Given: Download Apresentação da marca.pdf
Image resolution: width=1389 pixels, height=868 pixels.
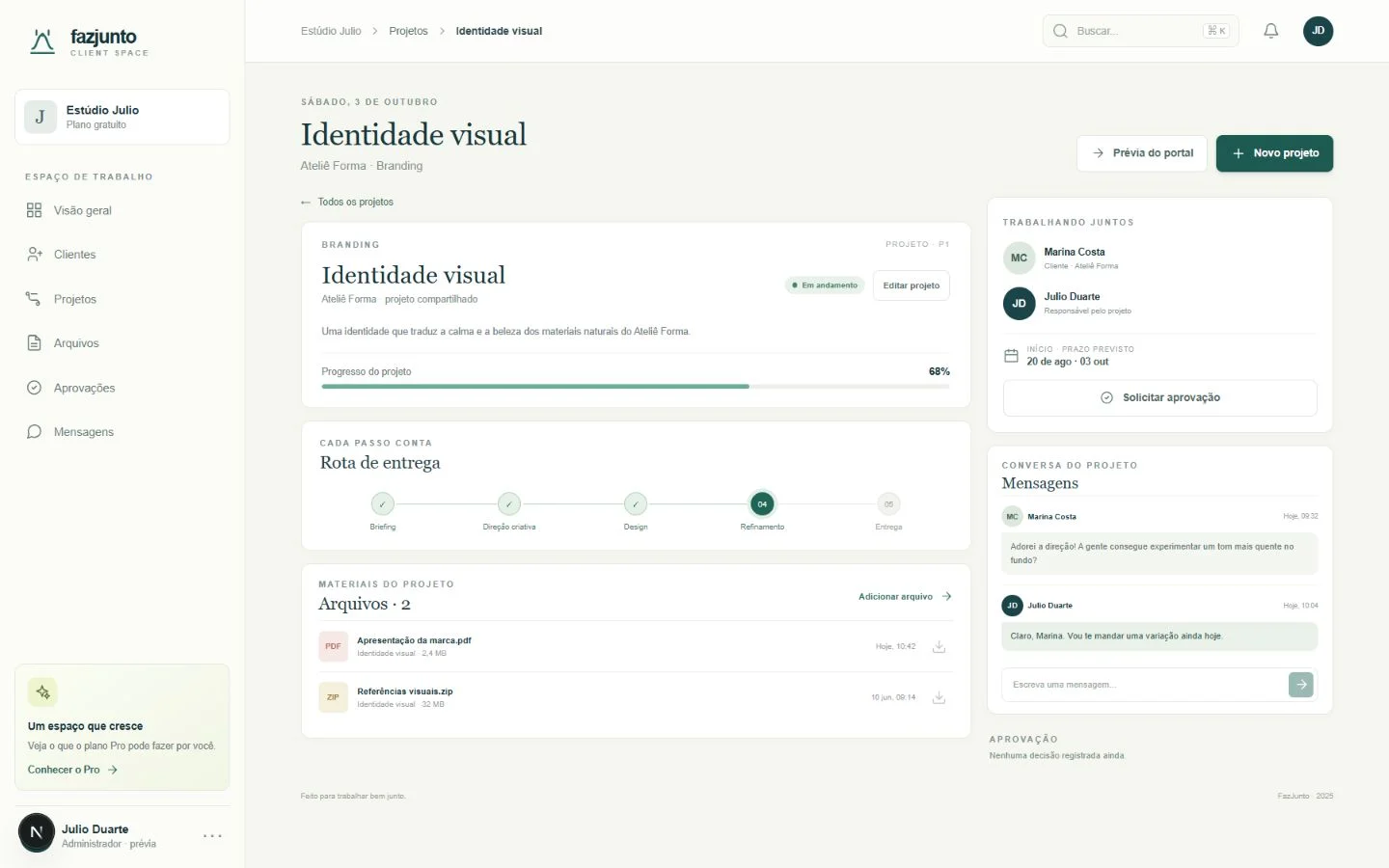Looking at the screenshot, I should tap(939, 647).
